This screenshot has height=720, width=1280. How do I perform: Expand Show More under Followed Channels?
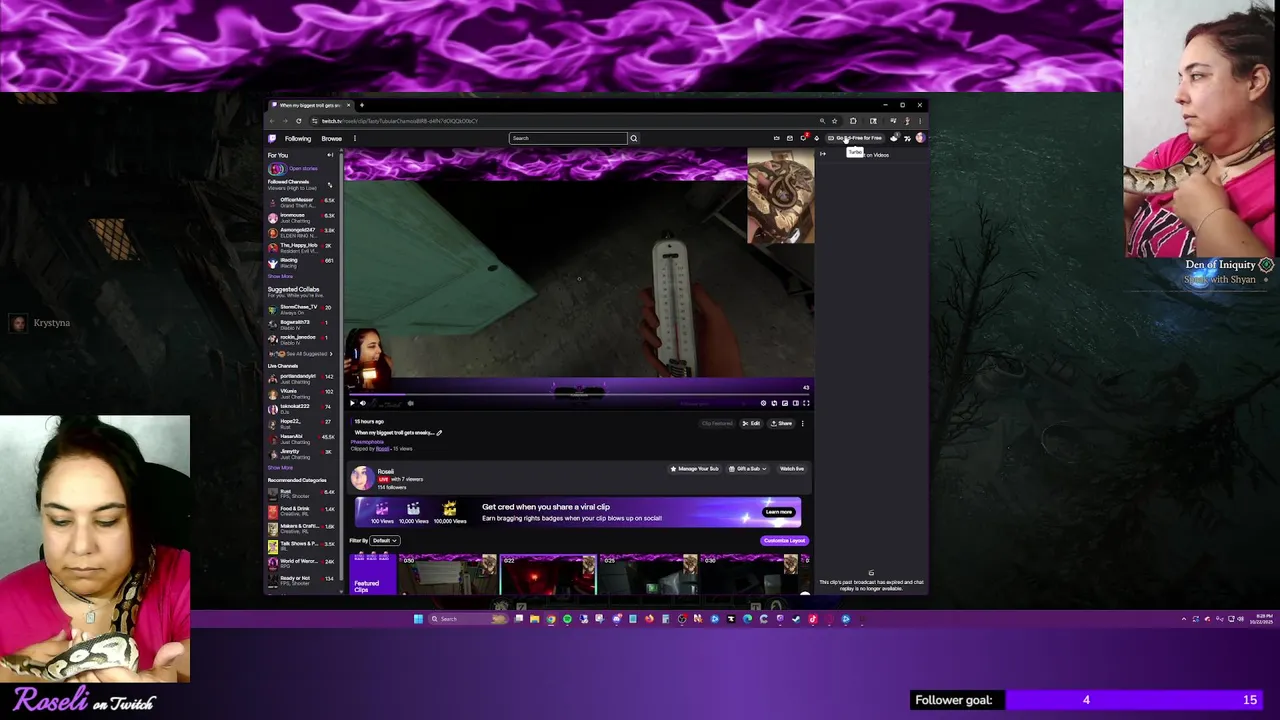pyautogui.click(x=281, y=276)
